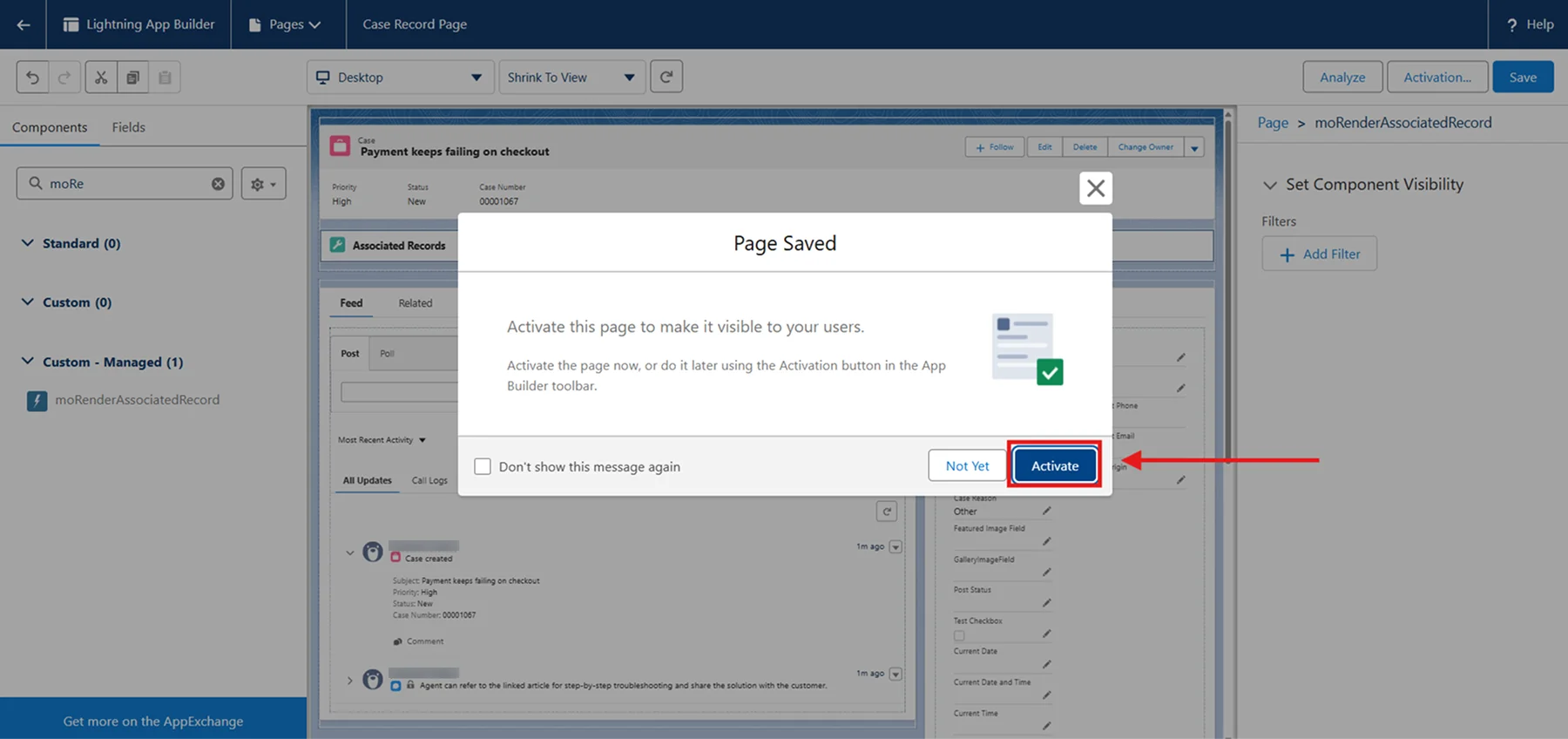The image size is (1568, 739).
Task: Collapse the Custom (0) section
Action: 28,302
